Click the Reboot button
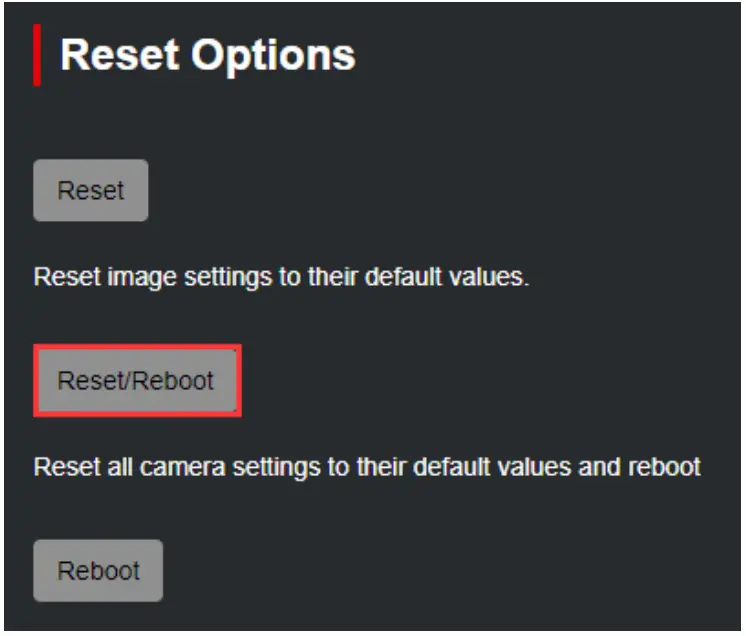Screen dimensions: 746x636 click(98, 571)
